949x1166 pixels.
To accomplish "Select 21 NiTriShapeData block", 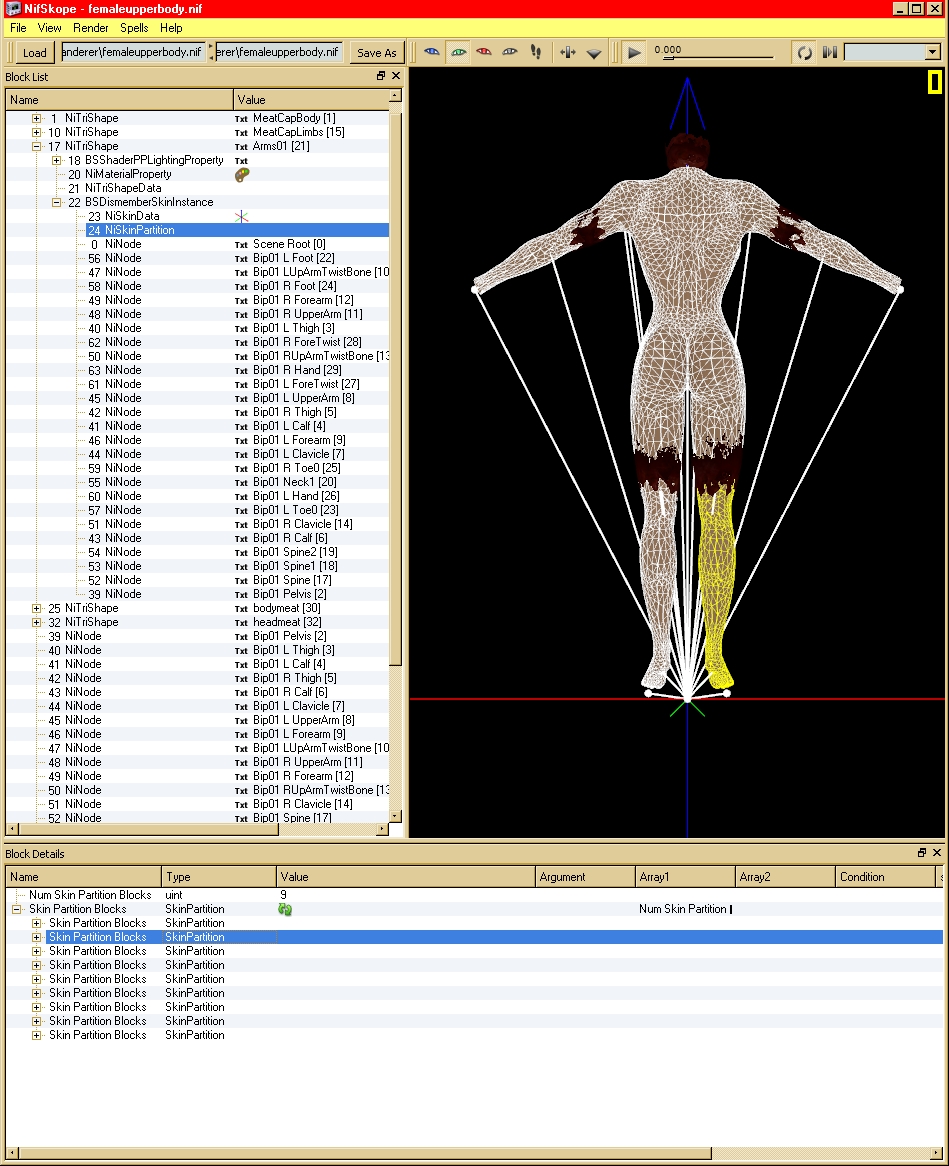I will 115,188.
